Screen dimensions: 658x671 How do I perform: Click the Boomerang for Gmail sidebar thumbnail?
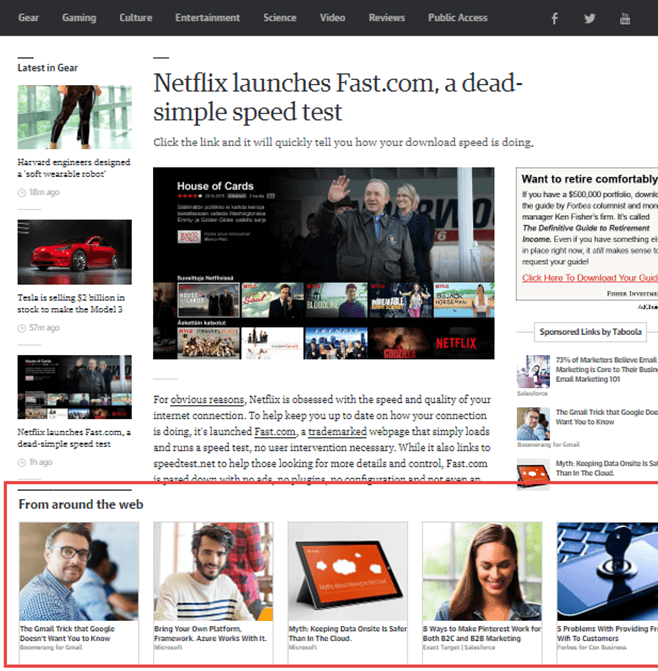533,424
